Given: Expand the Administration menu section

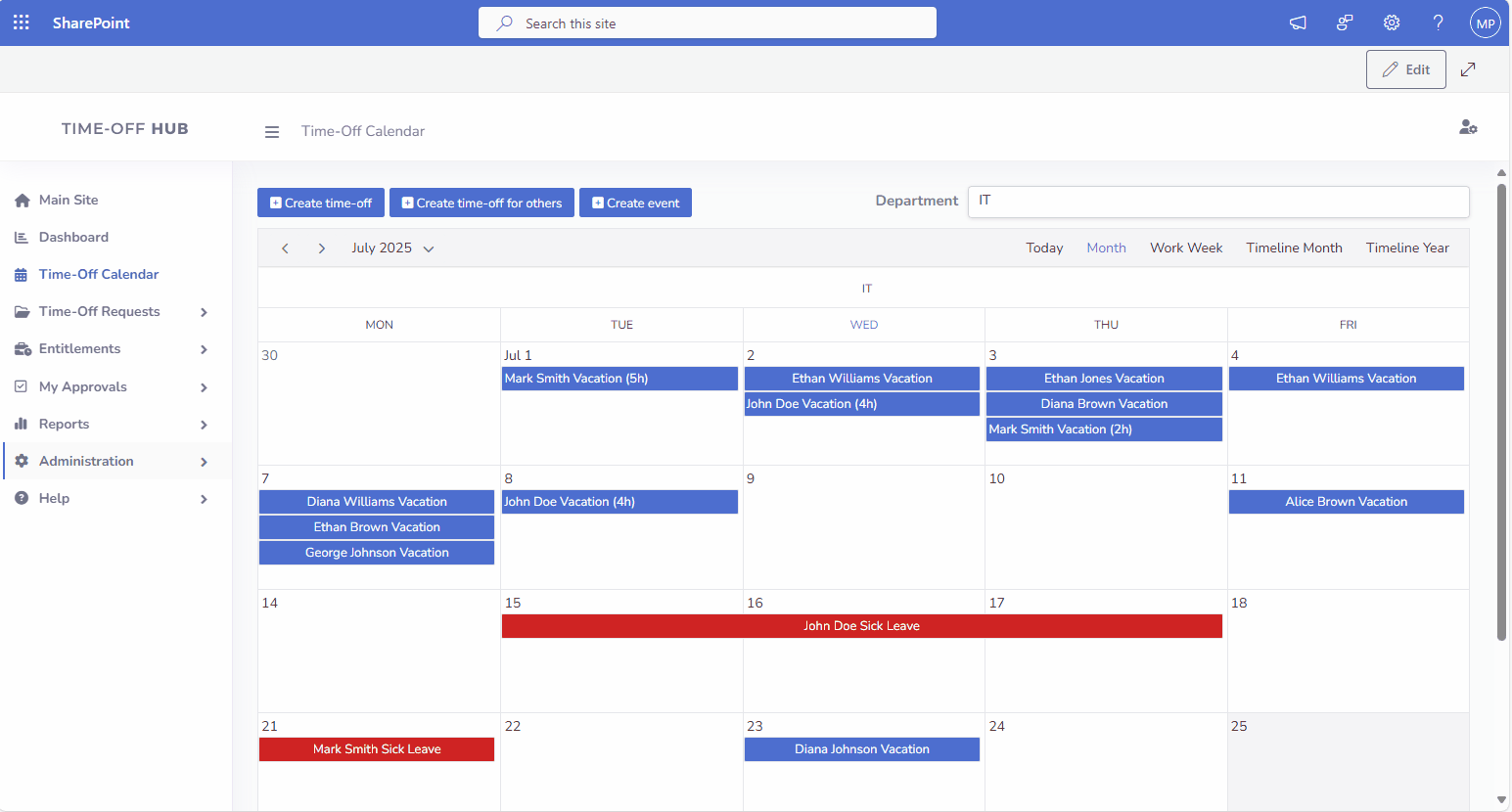Looking at the screenshot, I should 204,462.
